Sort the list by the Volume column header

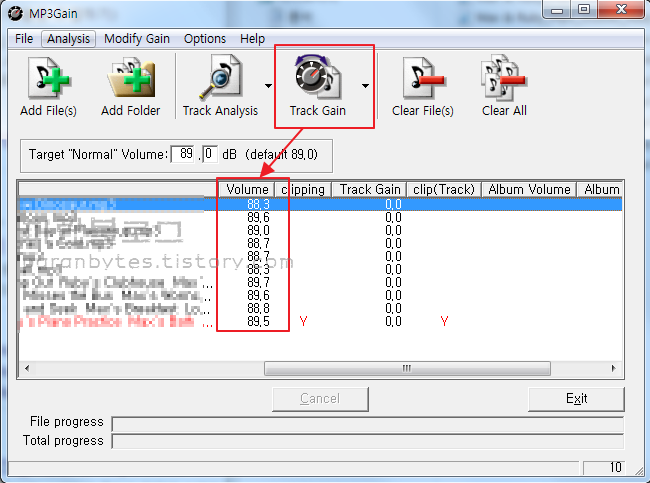[x=246, y=189]
